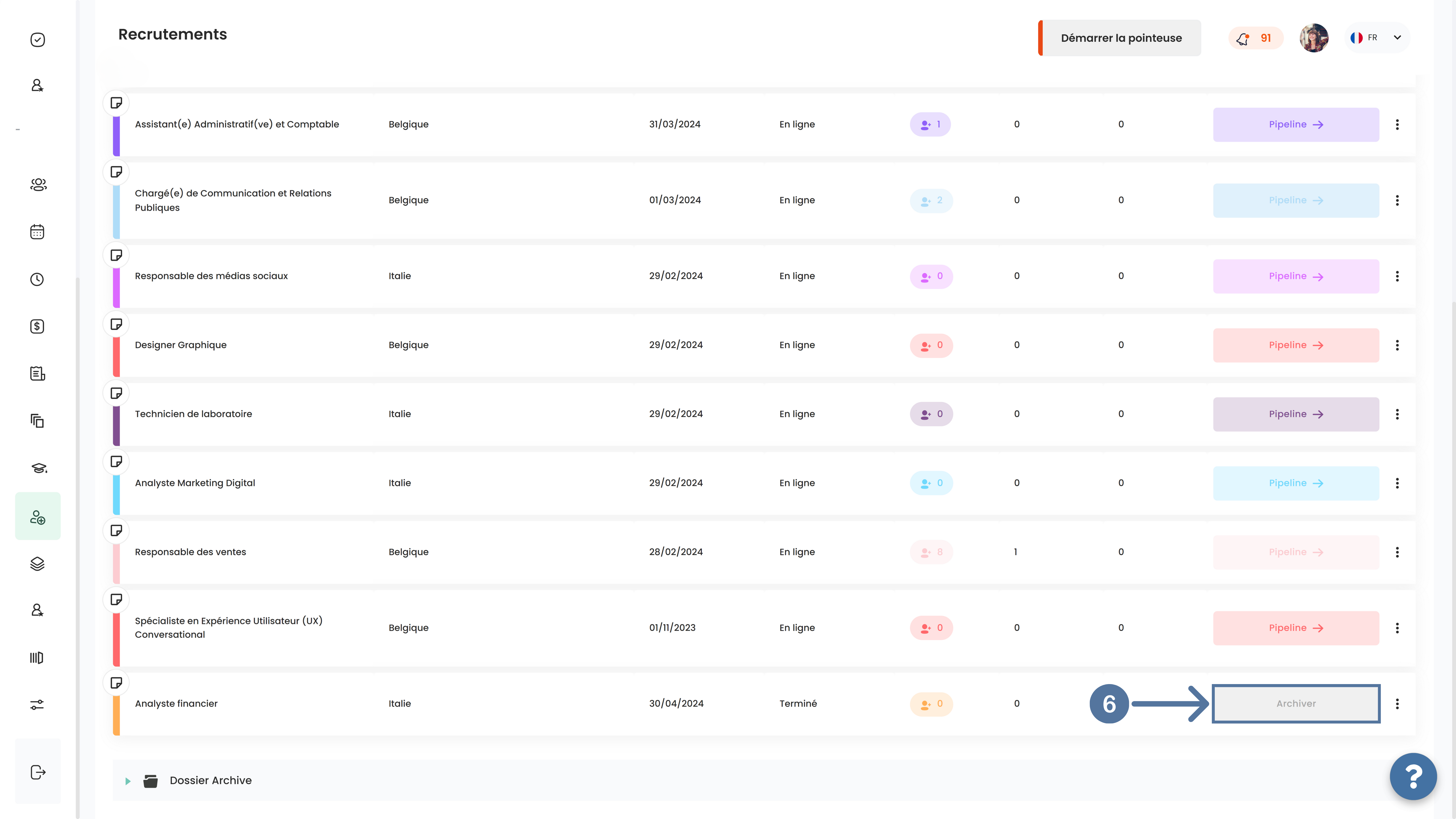Open three-dot menu for Designer Graphique
This screenshot has width=1456, height=819.
click(1397, 345)
